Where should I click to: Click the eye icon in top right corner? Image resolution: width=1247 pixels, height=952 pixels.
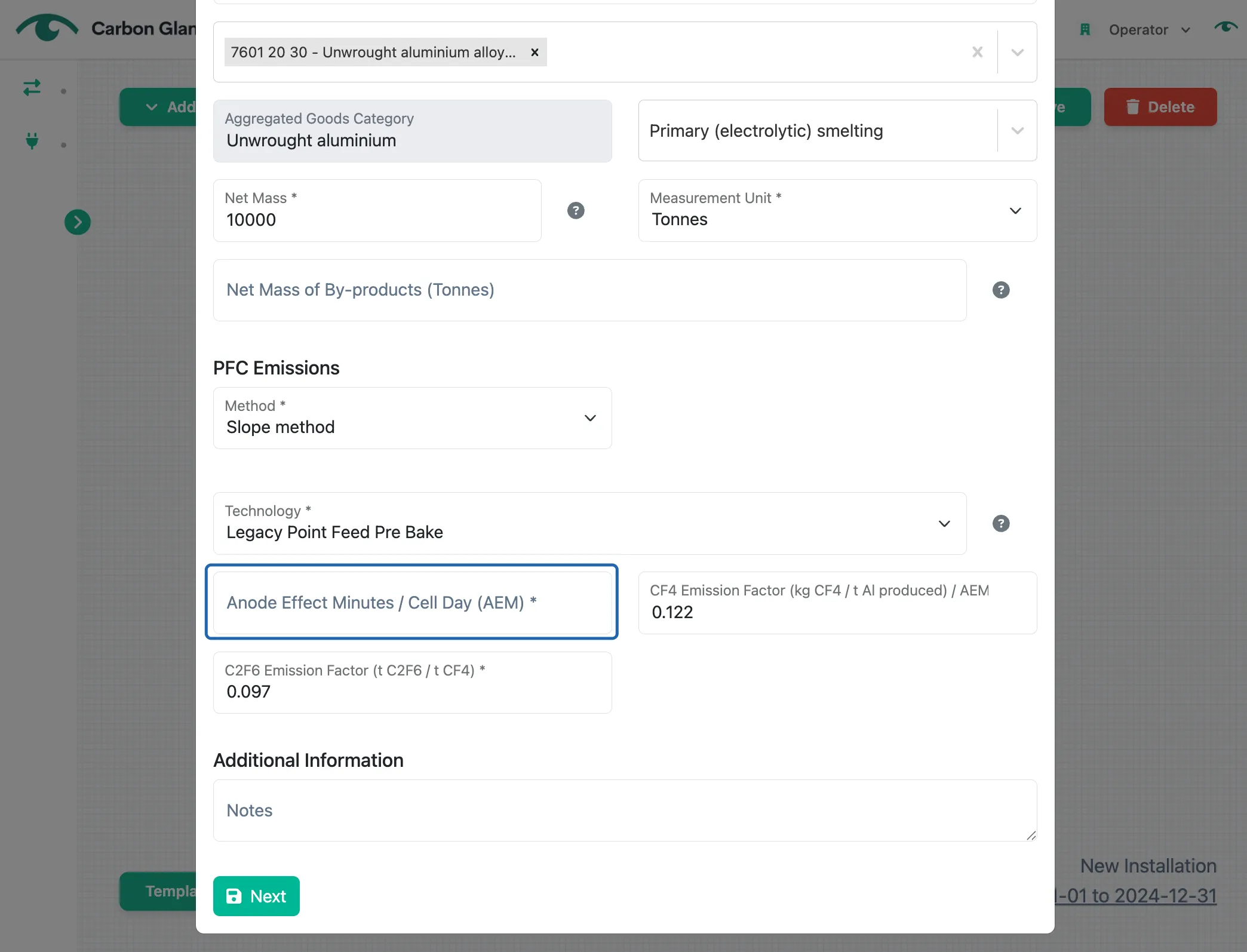tap(1225, 27)
